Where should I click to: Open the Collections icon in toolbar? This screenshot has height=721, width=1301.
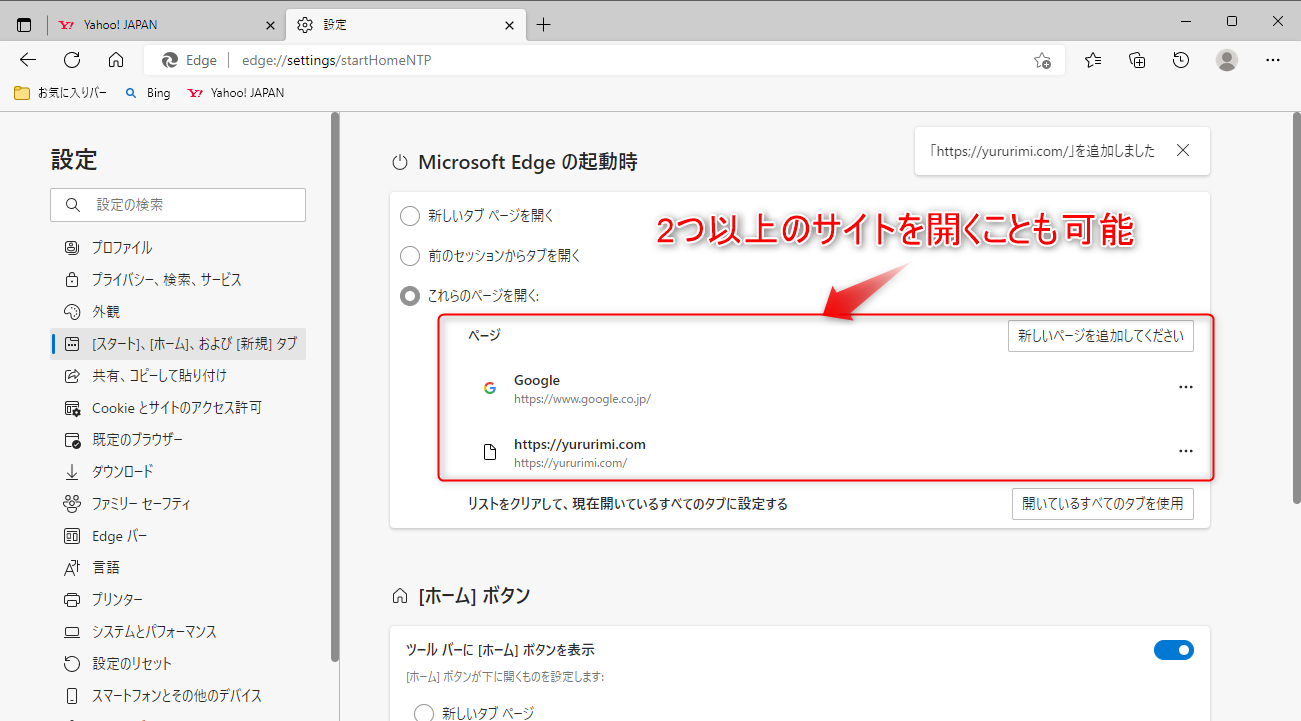(1137, 60)
